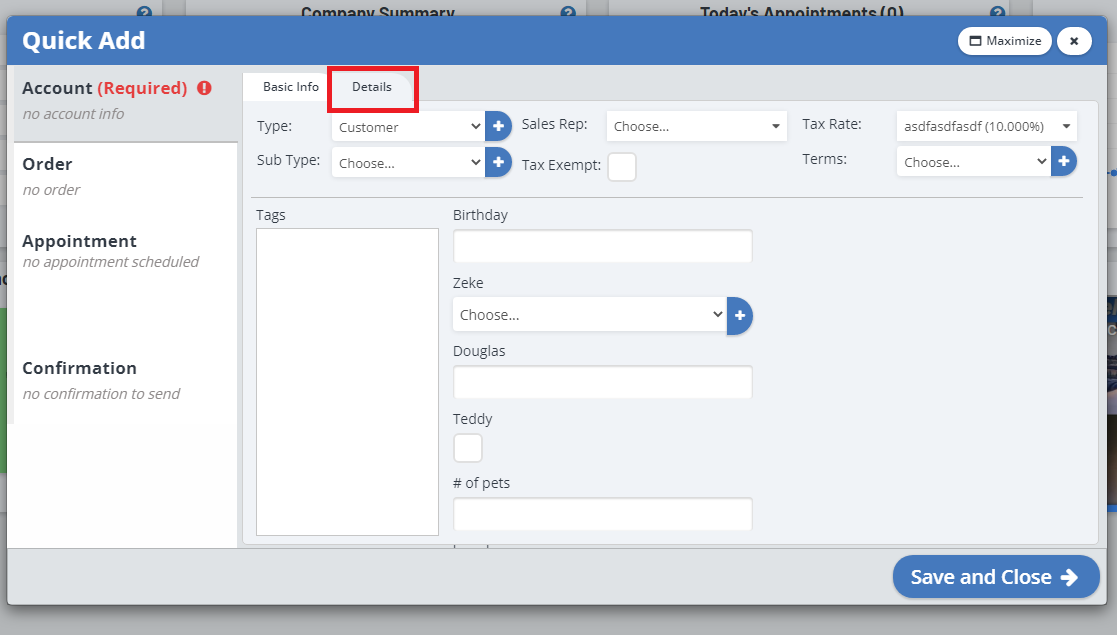Add a new Terms option with plus icon
1117x635 pixels.
coord(1064,161)
